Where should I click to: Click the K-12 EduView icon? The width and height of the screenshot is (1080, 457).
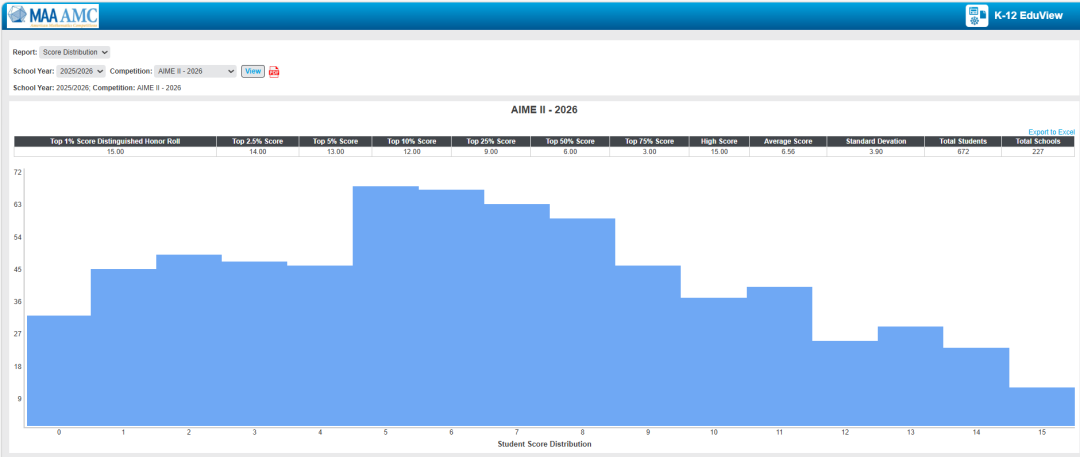click(977, 15)
